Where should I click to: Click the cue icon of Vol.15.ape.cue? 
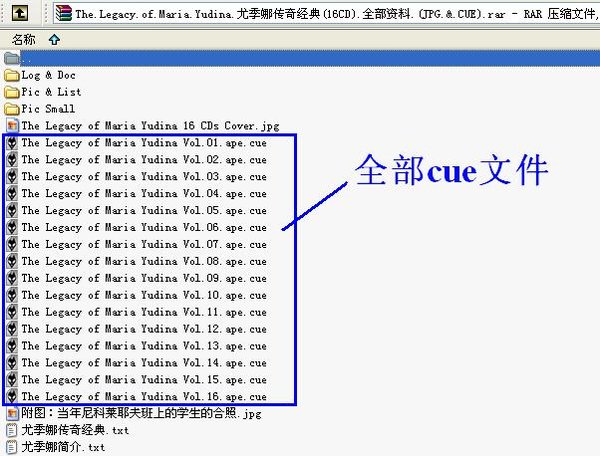pos(12,380)
